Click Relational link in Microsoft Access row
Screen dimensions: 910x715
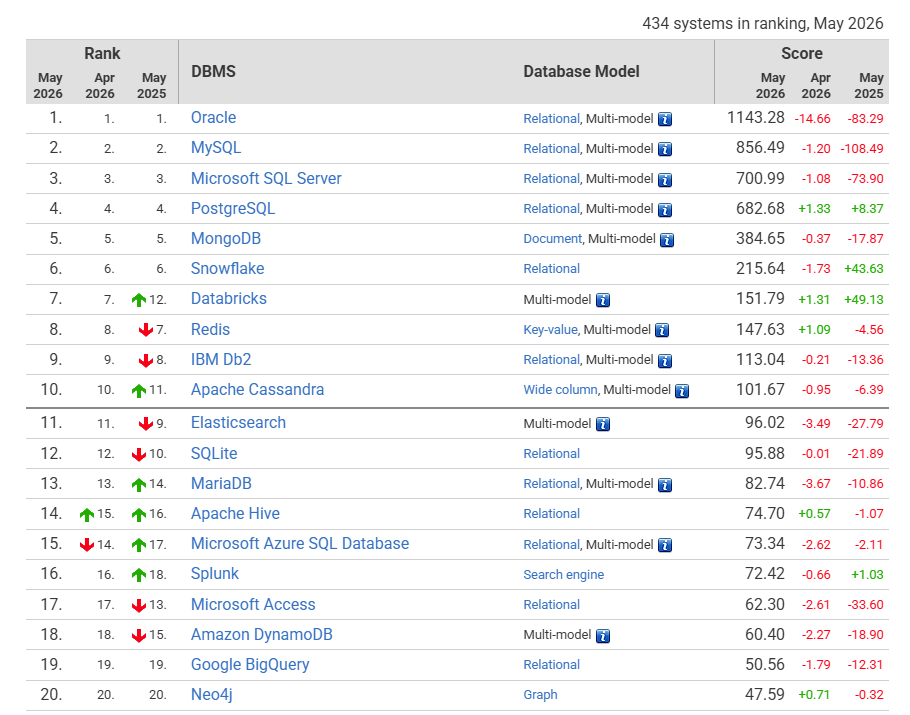pyautogui.click(x=552, y=605)
